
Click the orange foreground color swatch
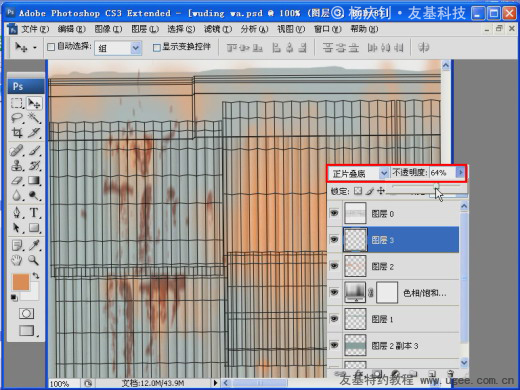click(21, 282)
